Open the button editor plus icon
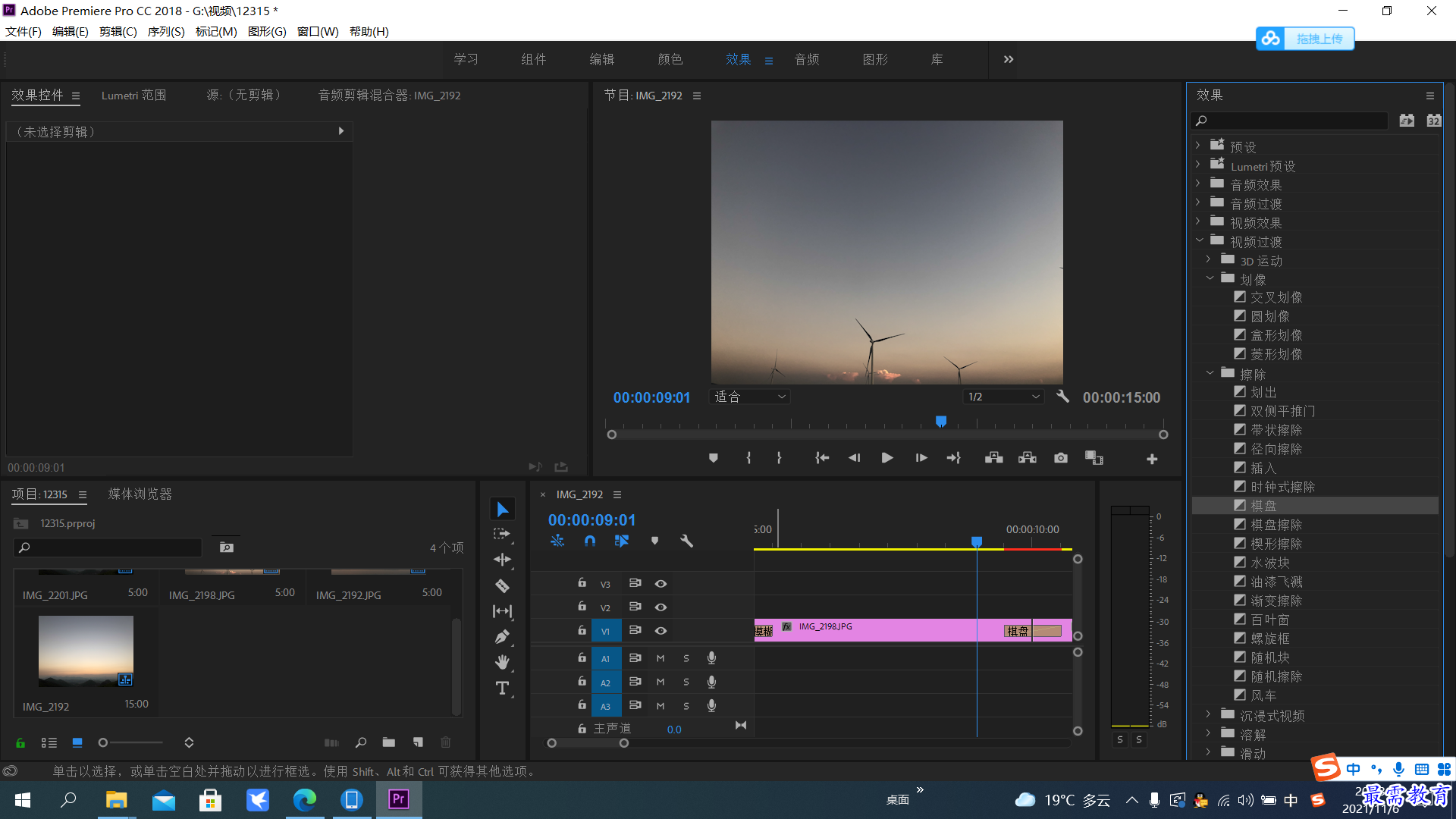 pyautogui.click(x=1152, y=459)
